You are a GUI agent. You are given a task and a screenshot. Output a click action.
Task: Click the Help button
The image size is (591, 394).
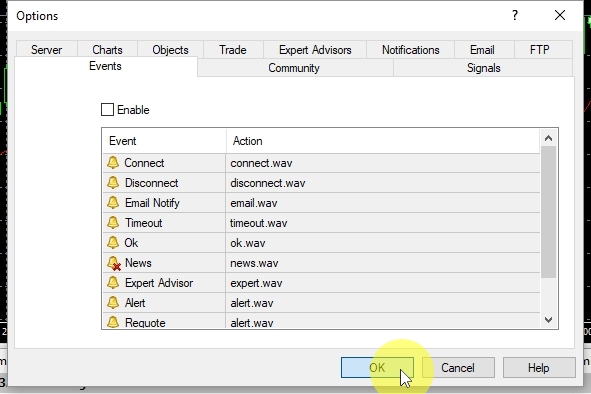click(539, 368)
